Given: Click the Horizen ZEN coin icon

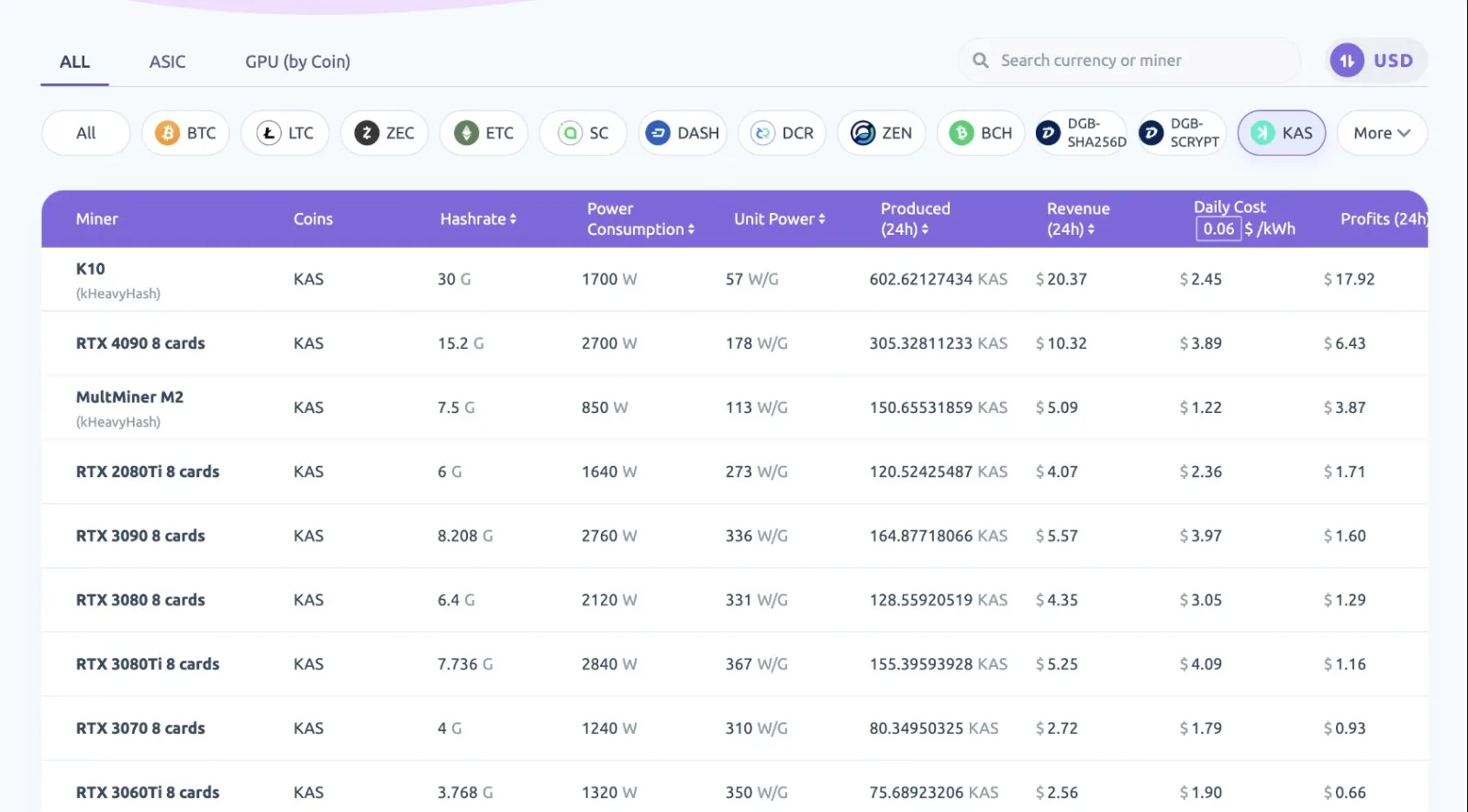Looking at the screenshot, I should (x=862, y=133).
